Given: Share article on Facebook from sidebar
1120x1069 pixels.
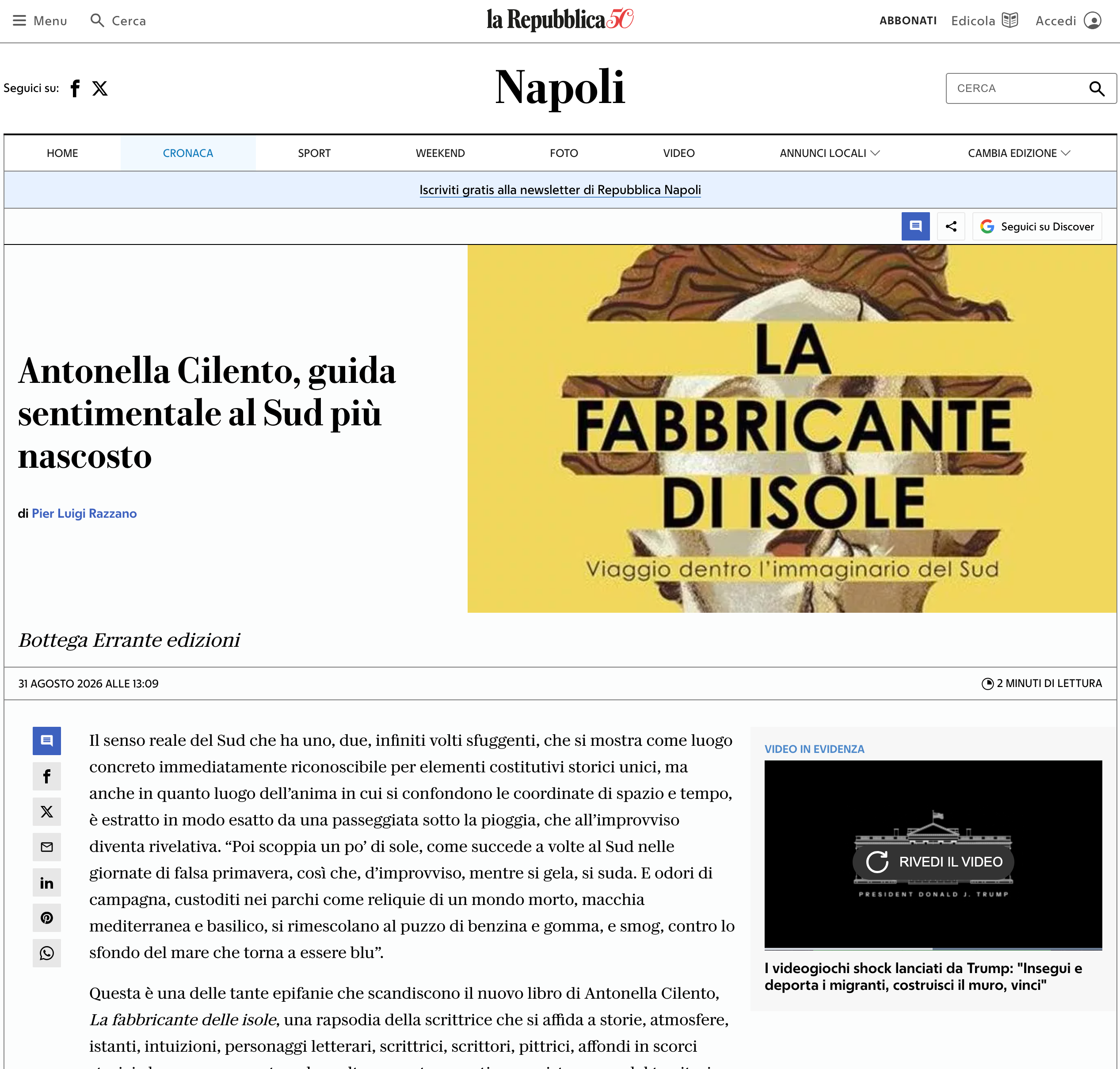Looking at the screenshot, I should (47, 776).
